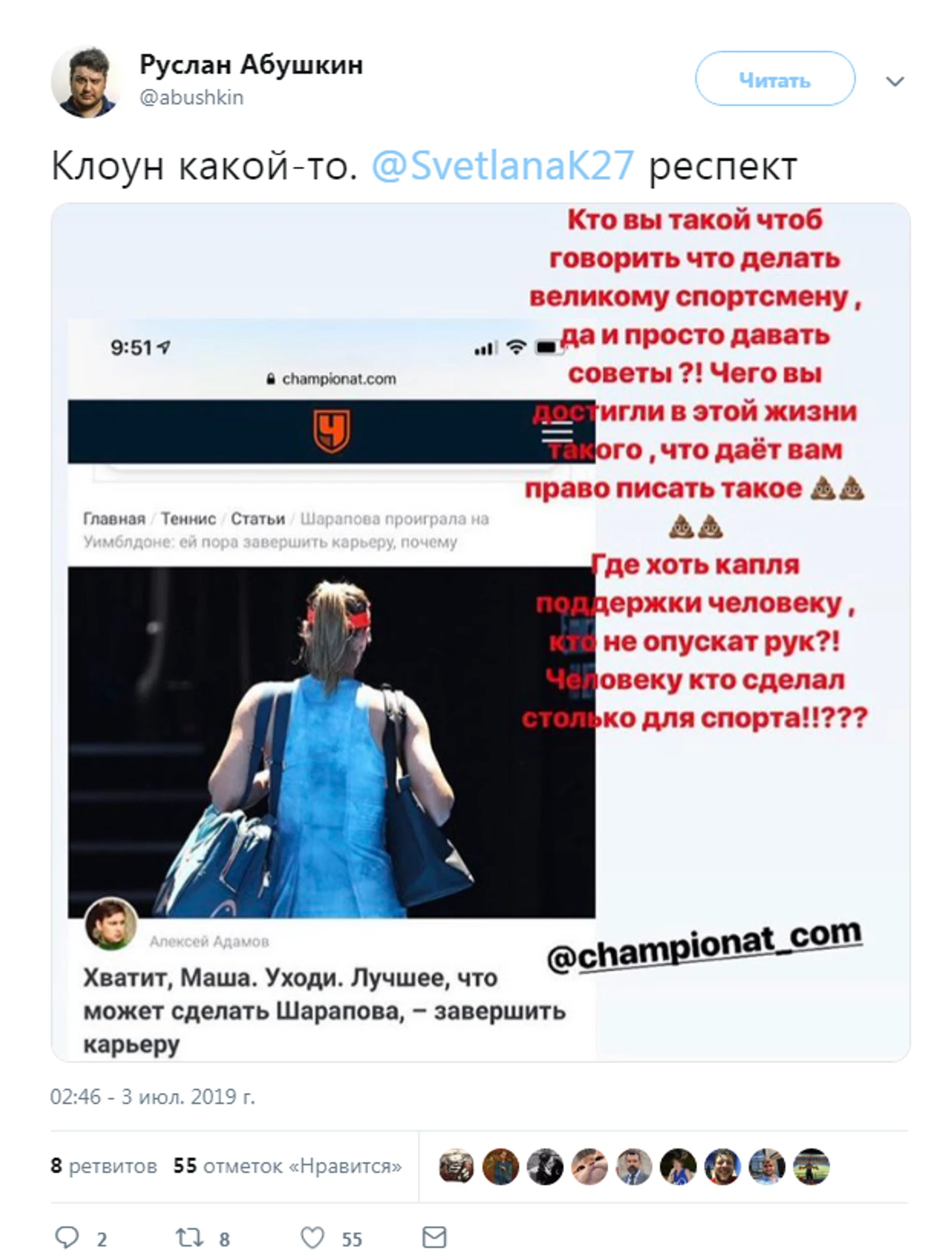The height and width of the screenshot is (1260, 952).
Task: Click the envelope direct message icon
Action: click(x=434, y=1237)
